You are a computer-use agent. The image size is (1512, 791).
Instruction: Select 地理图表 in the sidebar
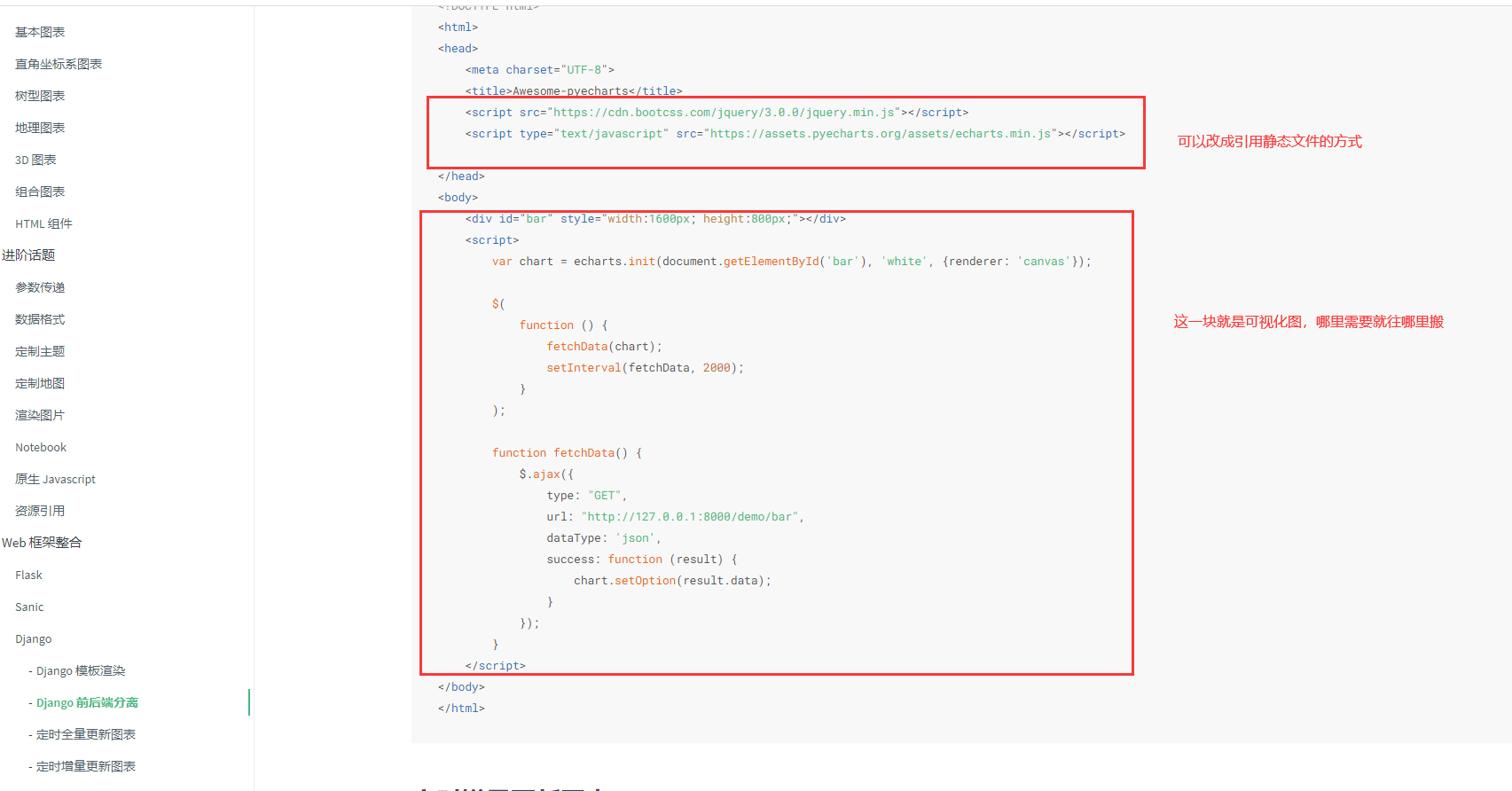point(40,128)
